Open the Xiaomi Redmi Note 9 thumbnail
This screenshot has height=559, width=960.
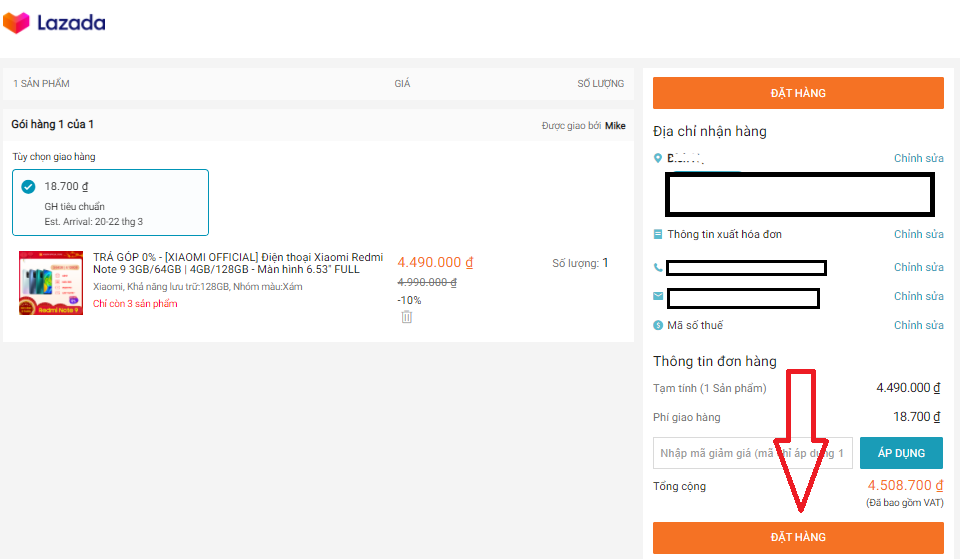coord(51,282)
